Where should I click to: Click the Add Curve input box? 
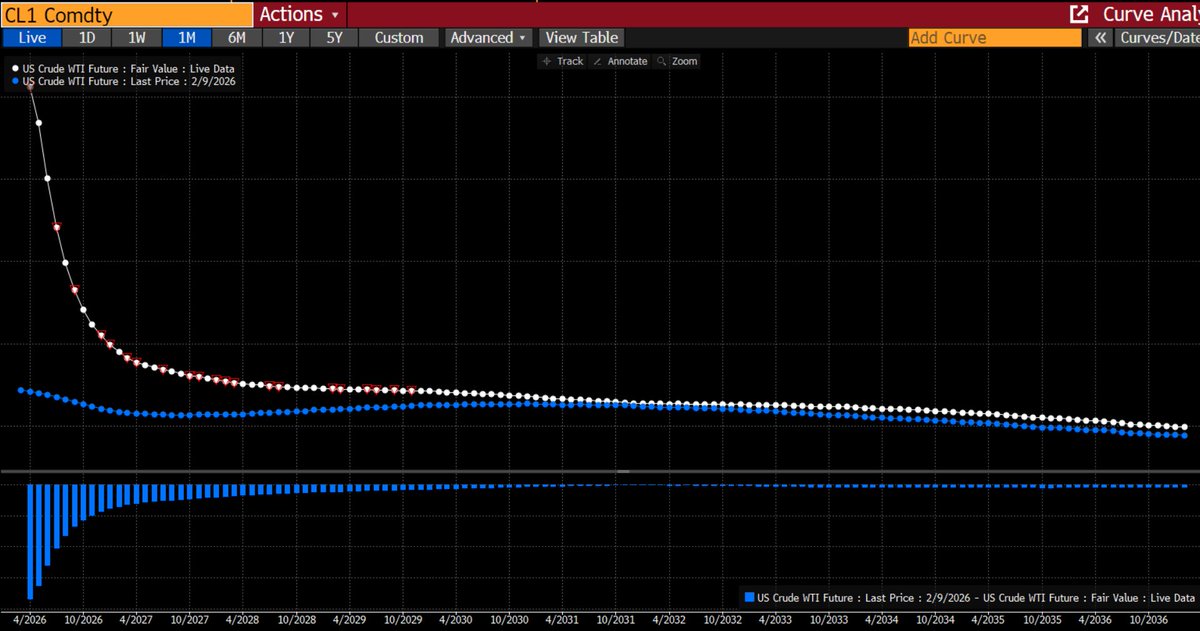point(995,37)
